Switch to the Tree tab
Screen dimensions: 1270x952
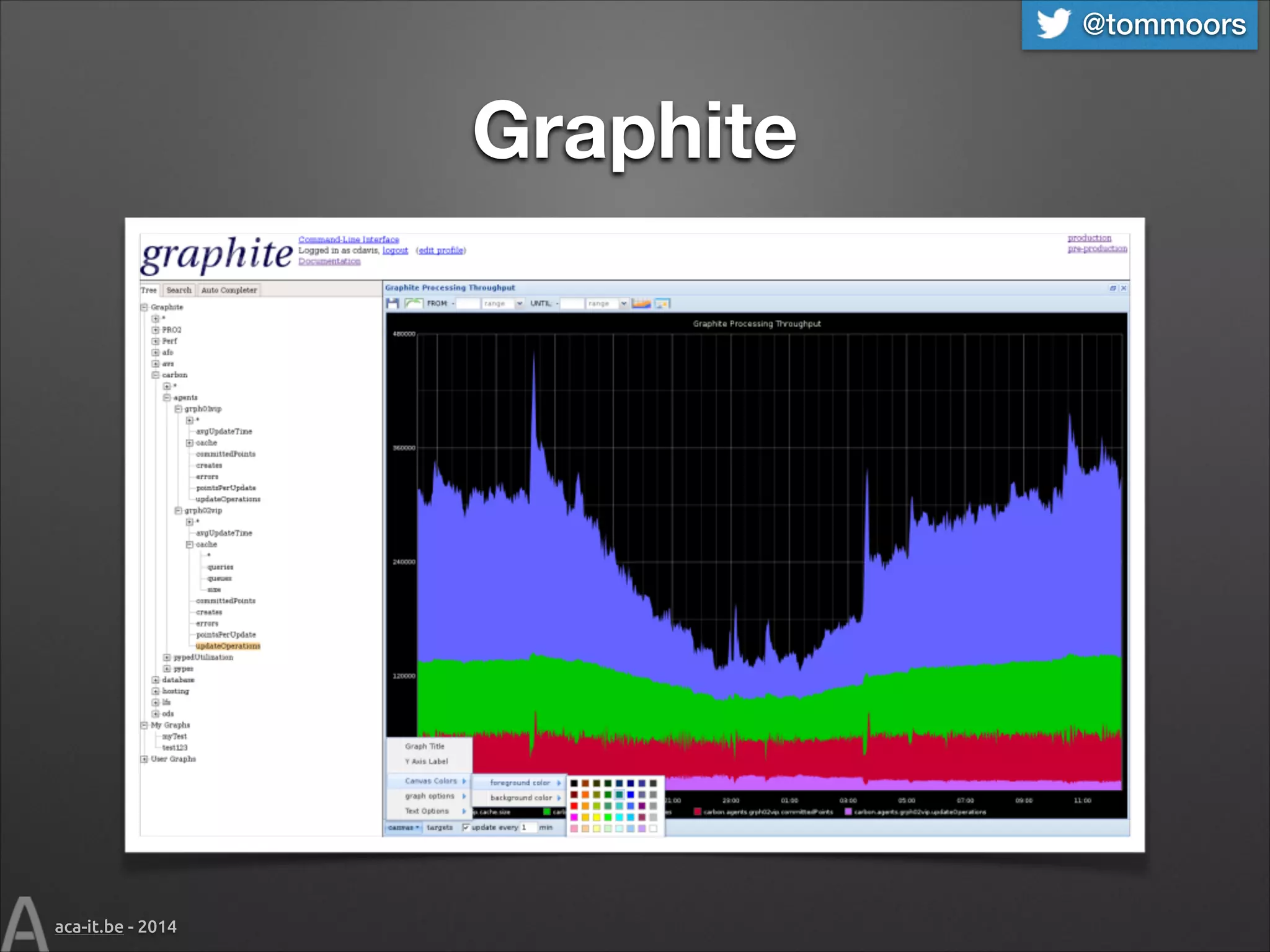(x=149, y=290)
